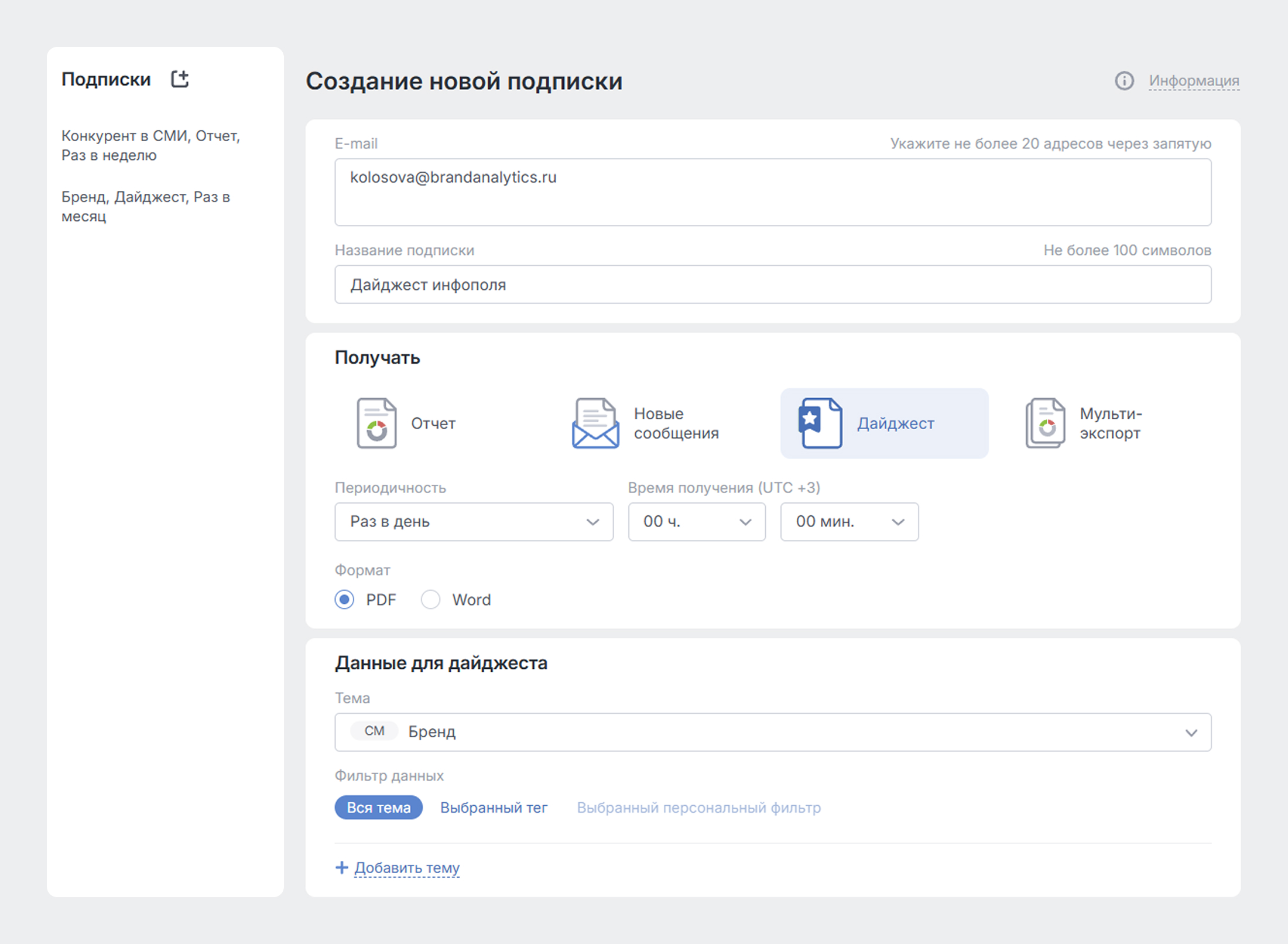Open the Периодичность dropdown Раз в день
Image resolution: width=1288 pixels, height=944 pixels.
[x=474, y=521]
